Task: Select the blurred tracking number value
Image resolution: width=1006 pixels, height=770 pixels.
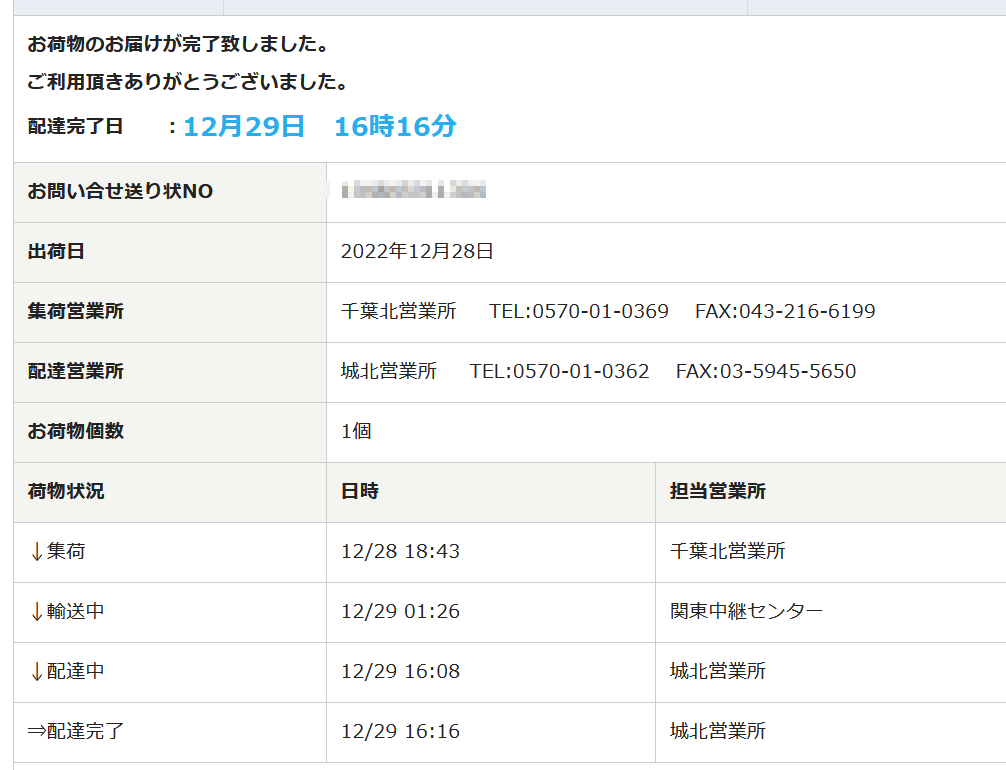Action: pyautogui.click(x=413, y=191)
